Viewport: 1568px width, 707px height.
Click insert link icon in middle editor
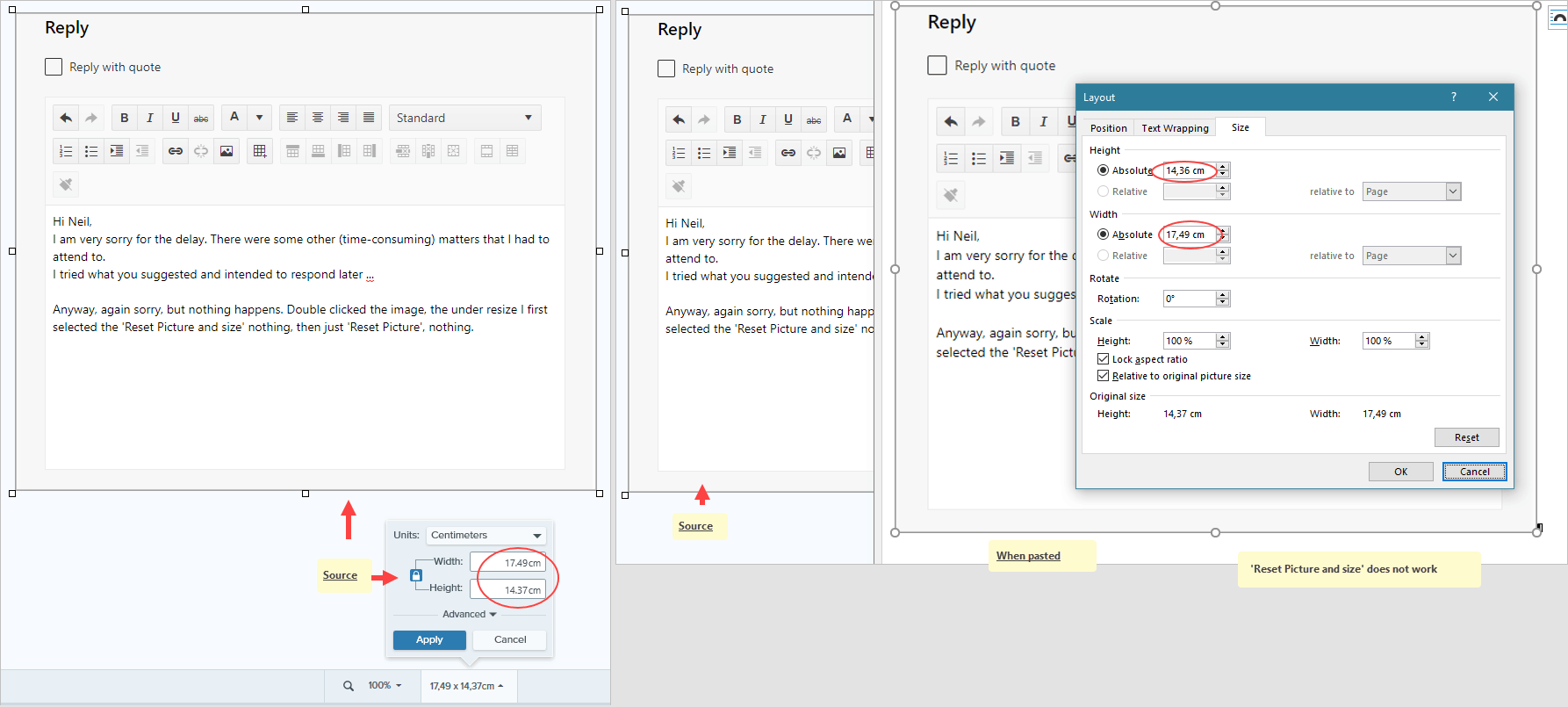[x=788, y=153]
